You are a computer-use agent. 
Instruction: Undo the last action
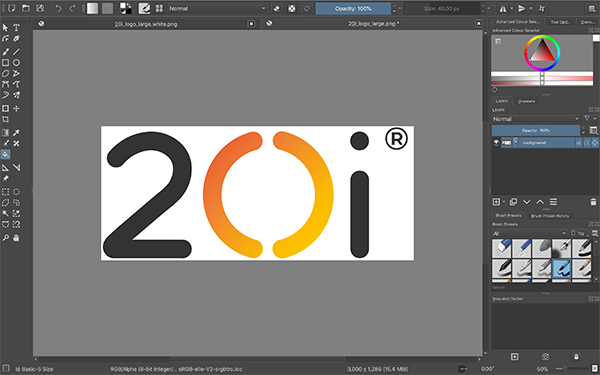point(58,8)
